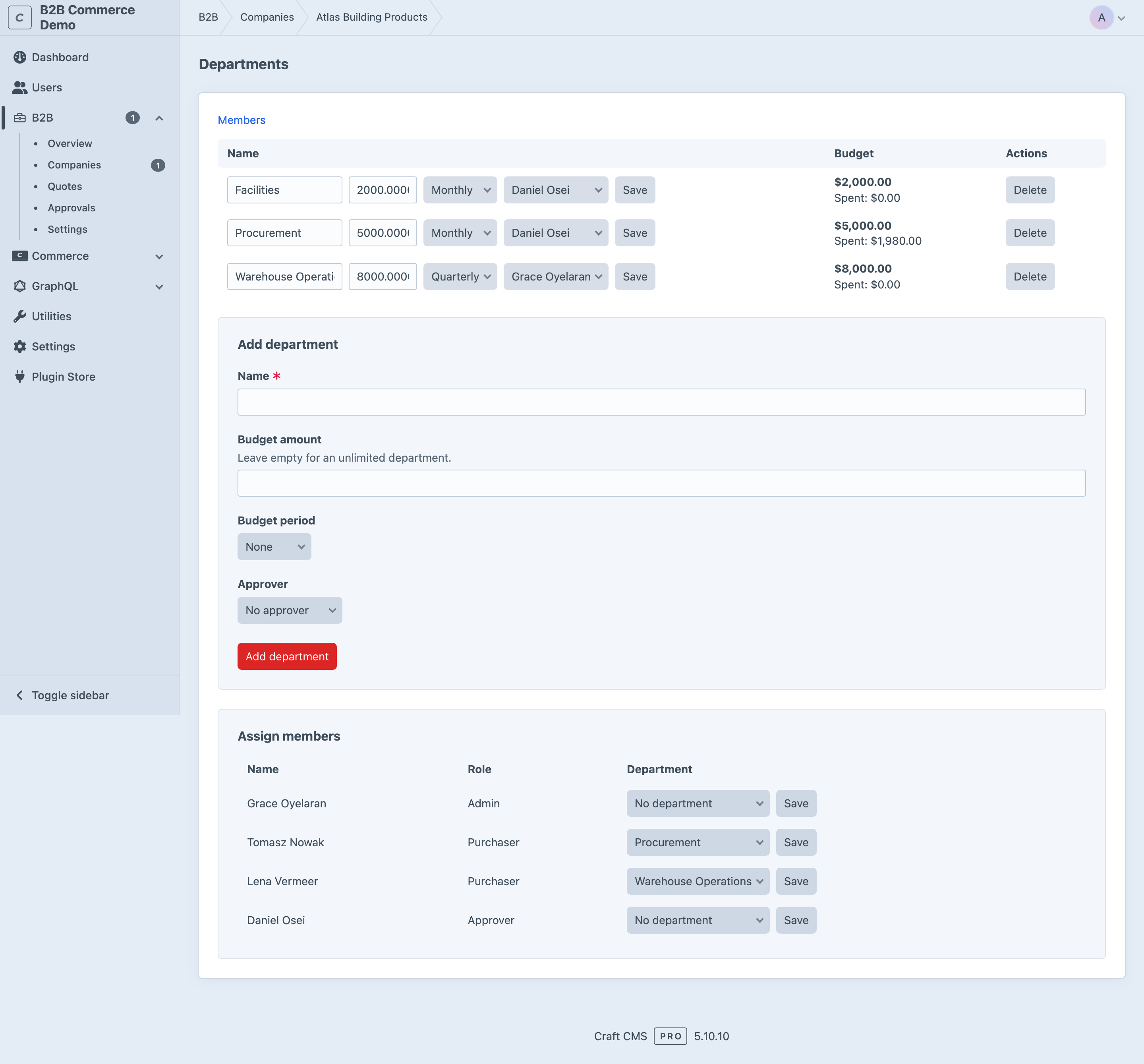Click the PRO edition badge in footer
Viewport: 1144px width, 1064px height.
(670, 1036)
